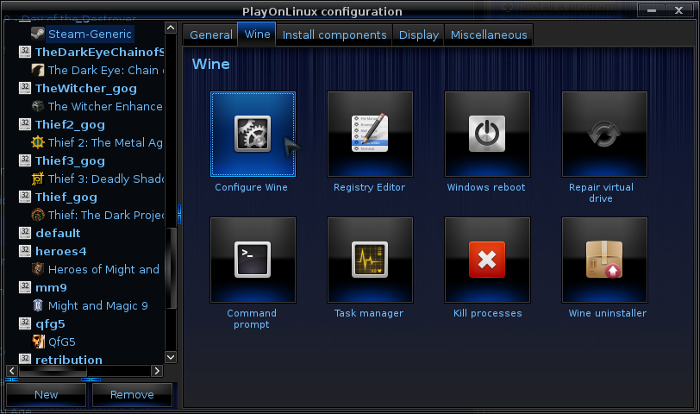Select TheWitcher_gog virtual drive
The height and width of the screenshot is (414, 700).
(78, 88)
